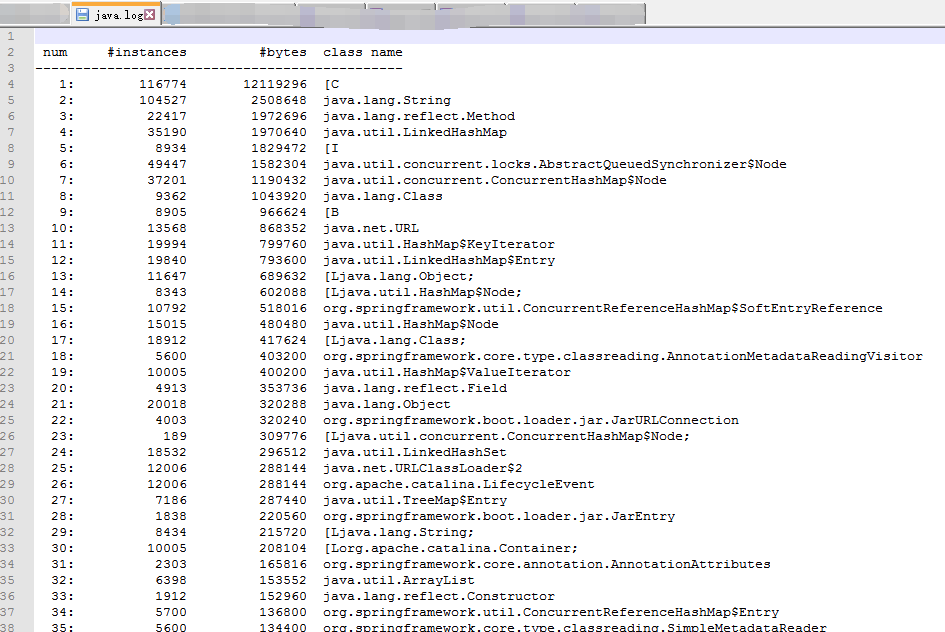
Task: Click '[Lorg.apache.catalina.Container;' class name
Action: (x=451, y=548)
